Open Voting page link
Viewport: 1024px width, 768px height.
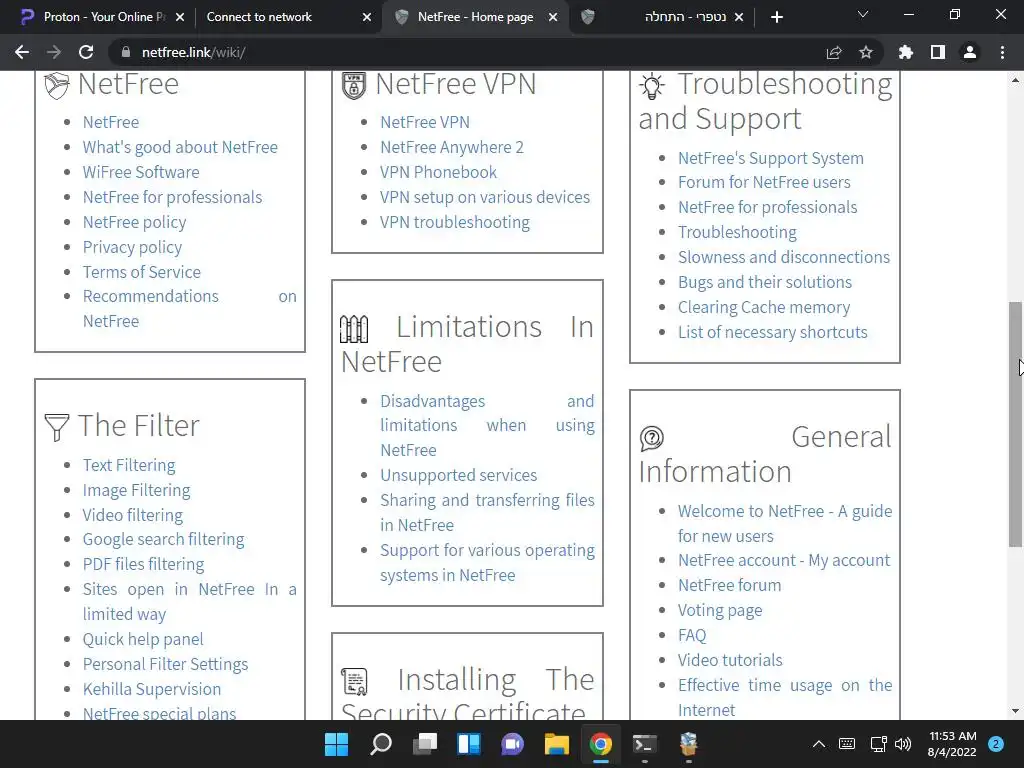click(720, 610)
